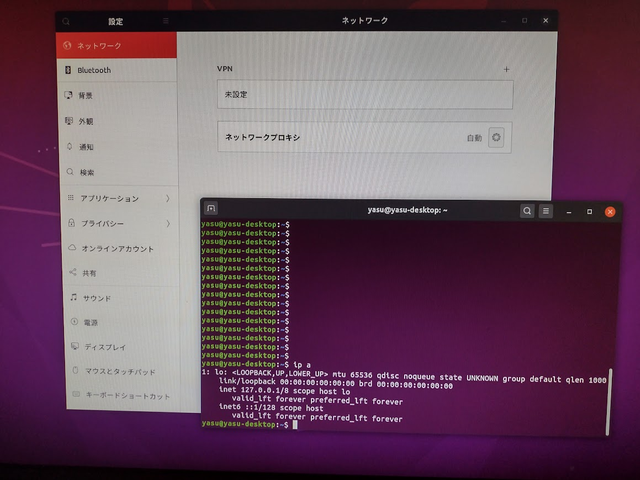Viewport: 640px width, 480px height.
Task: Click the サウンド music note icon
Action: click(73, 297)
